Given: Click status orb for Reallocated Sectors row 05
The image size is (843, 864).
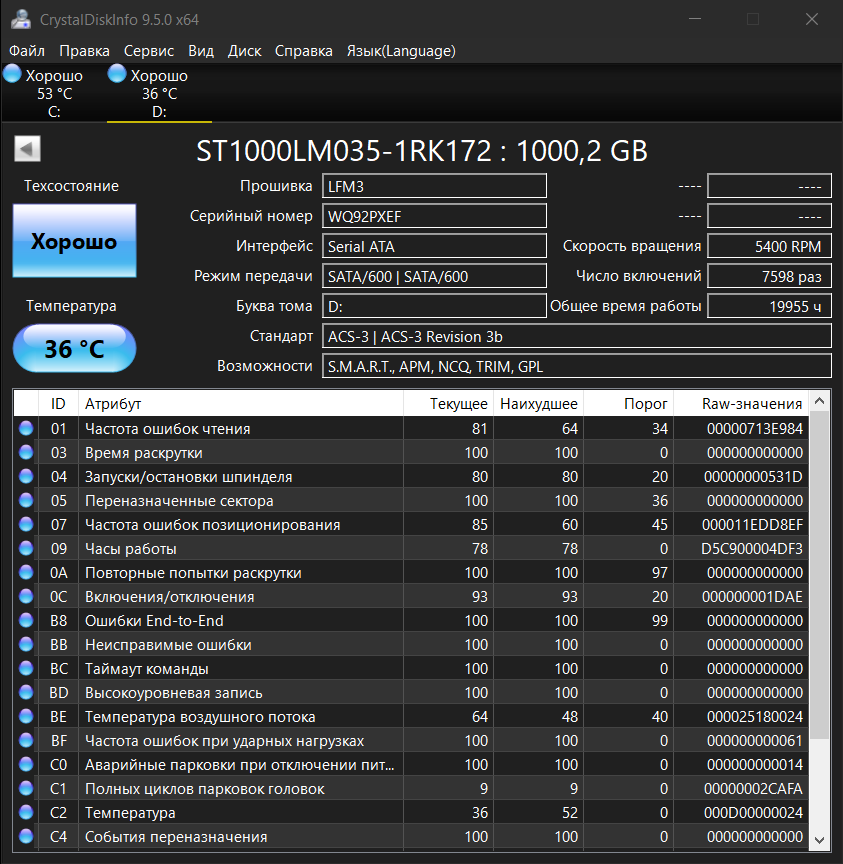Looking at the screenshot, I should [26, 500].
